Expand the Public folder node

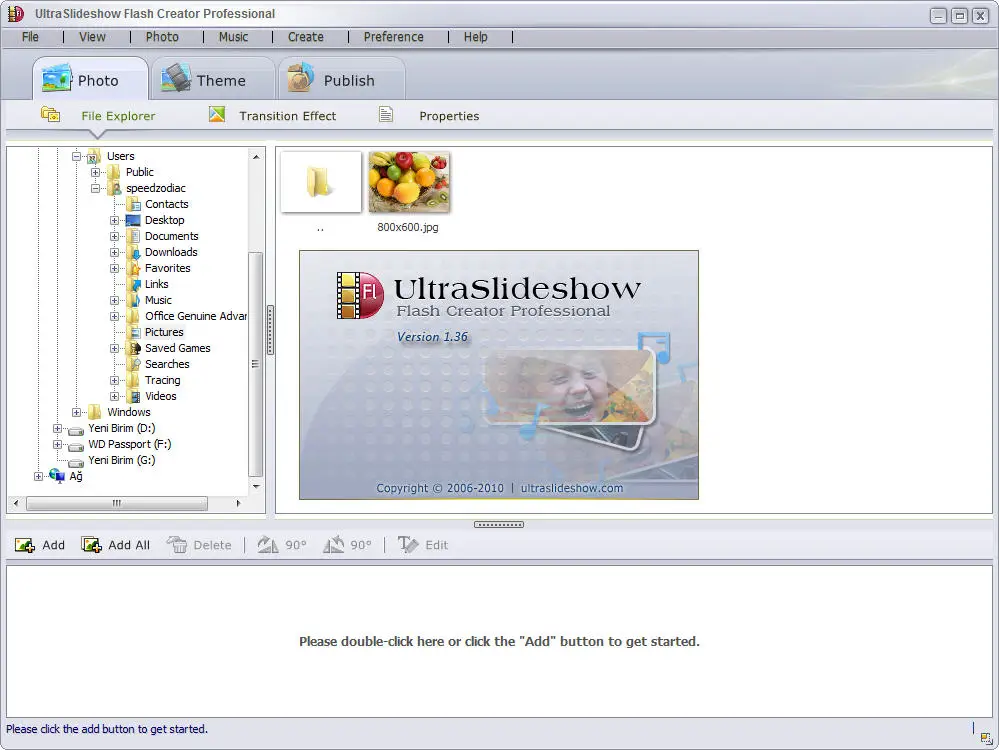pos(96,172)
